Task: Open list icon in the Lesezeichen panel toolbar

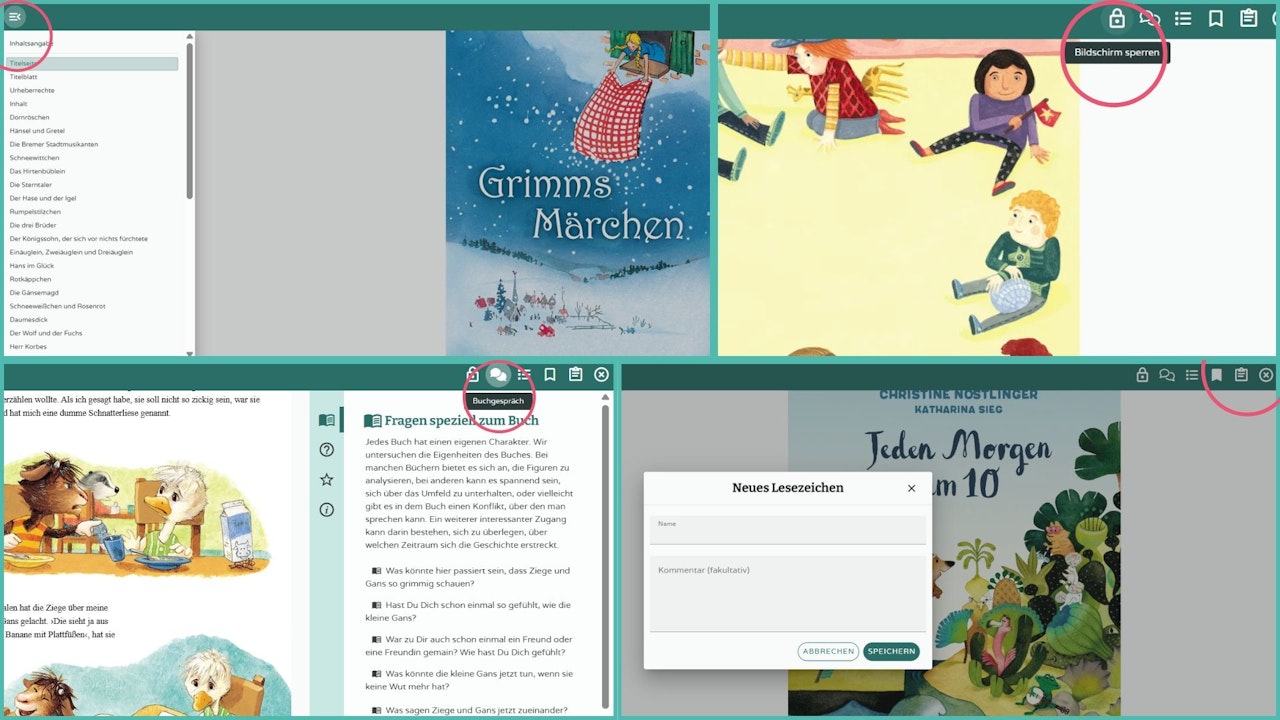Action: click(x=1191, y=375)
